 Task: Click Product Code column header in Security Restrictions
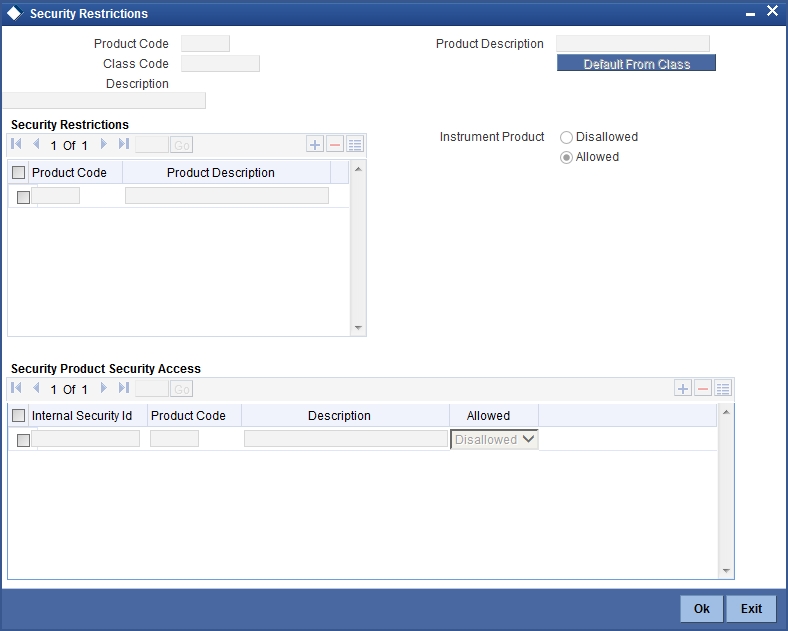[69, 173]
